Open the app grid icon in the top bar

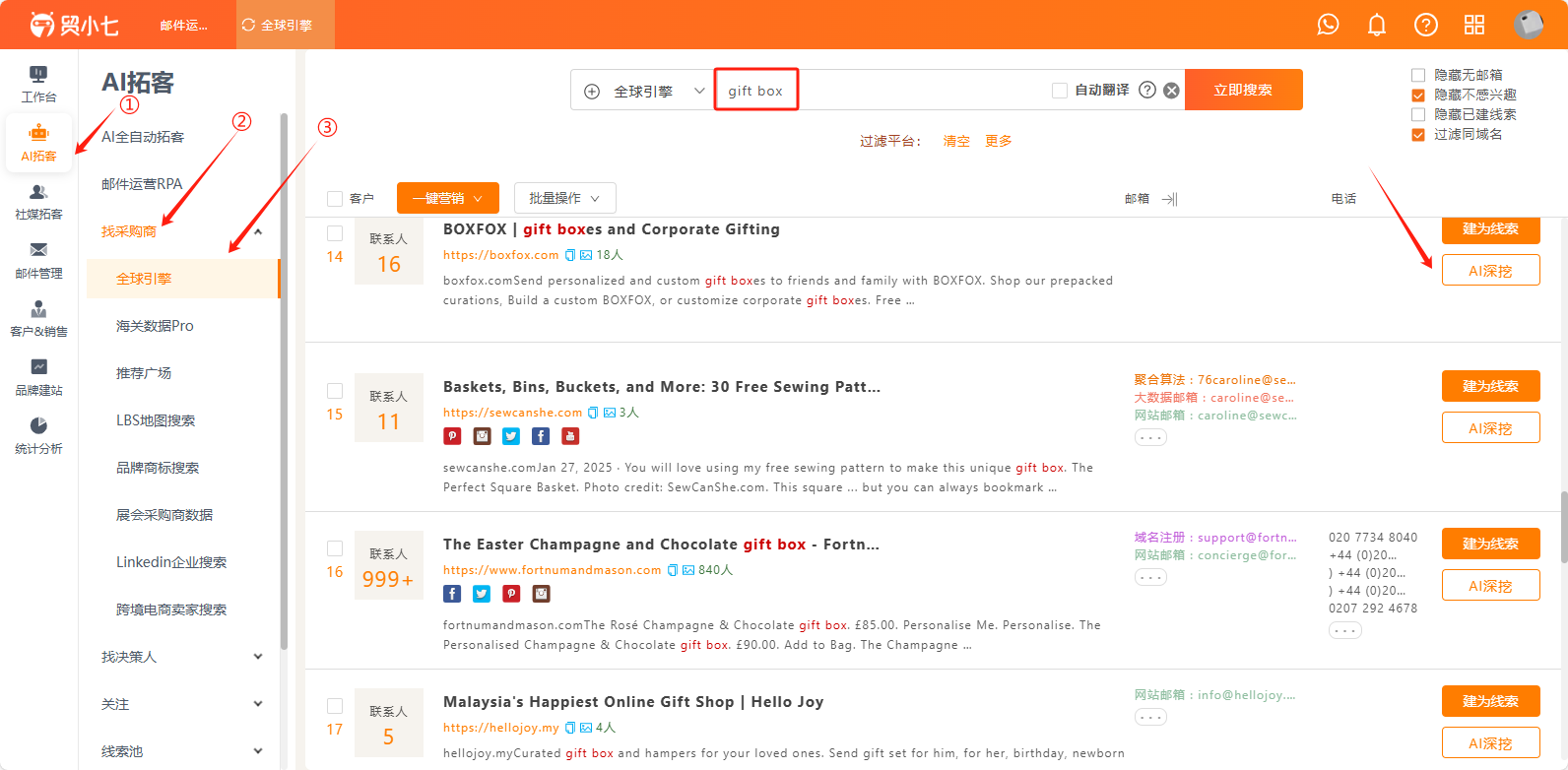(1474, 25)
